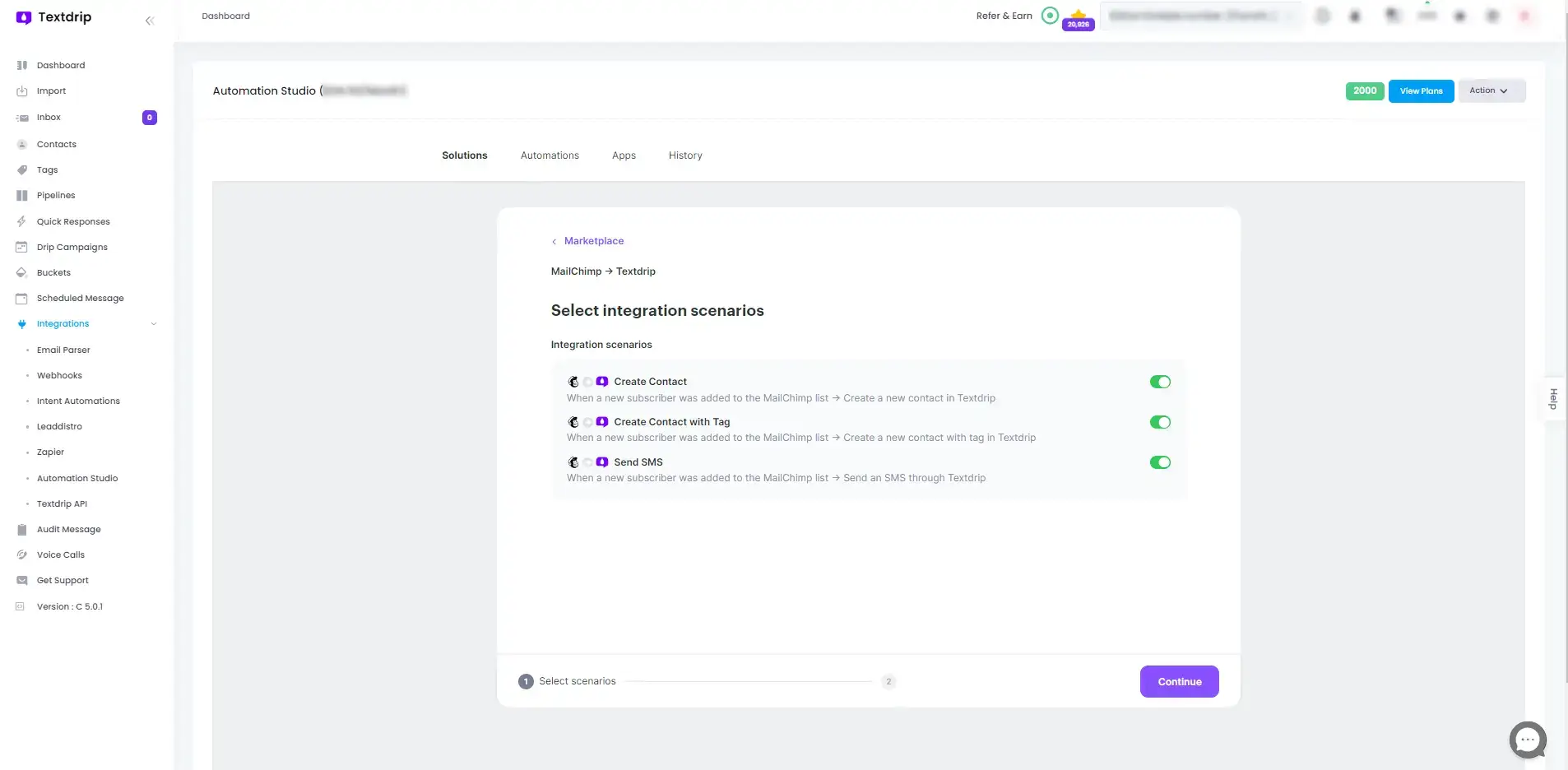This screenshot has height=770, width=1568.
Task: Click the Continue button
Action: click(x=1179, y=681)
